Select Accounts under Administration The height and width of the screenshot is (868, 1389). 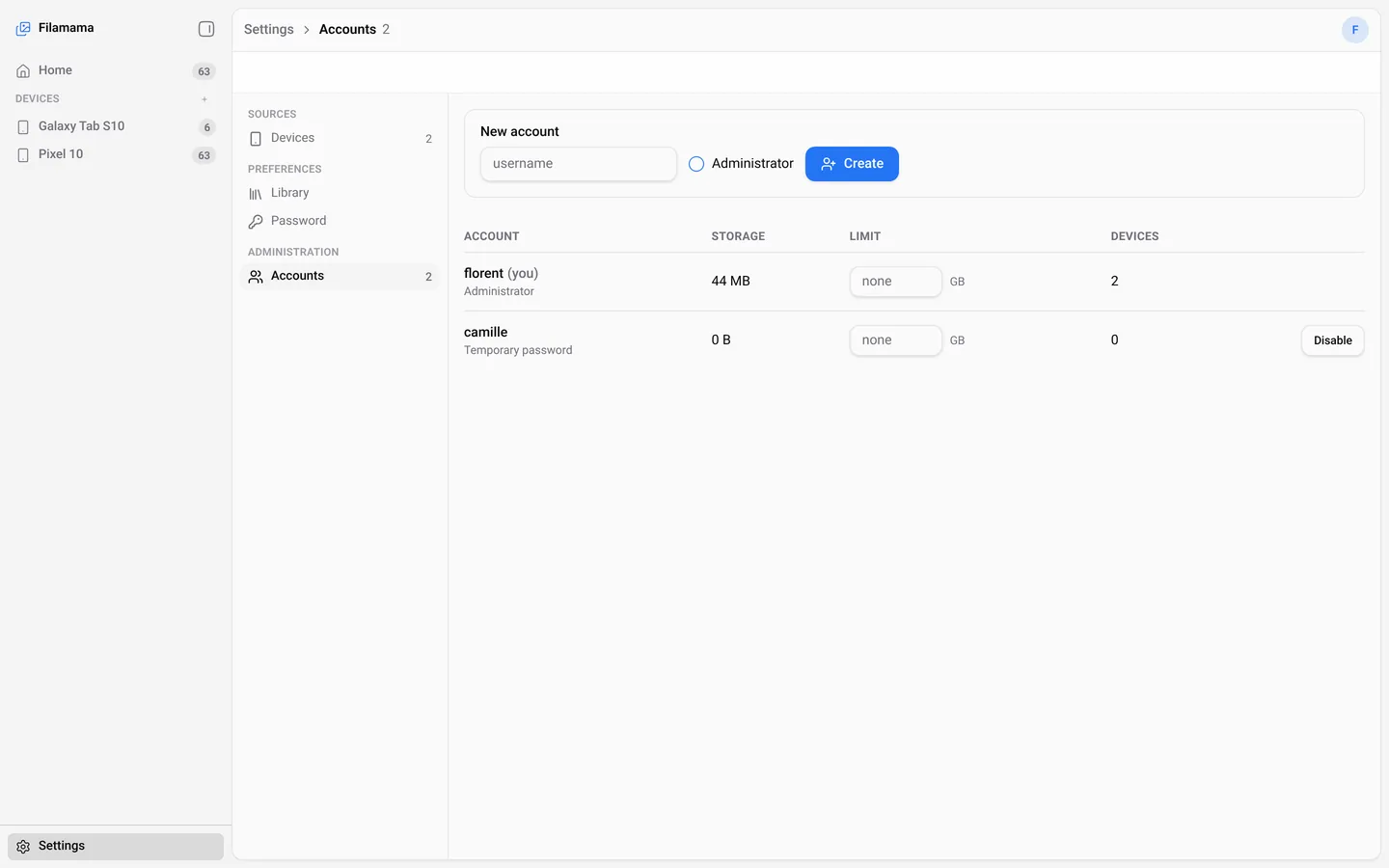pos(340,276)
